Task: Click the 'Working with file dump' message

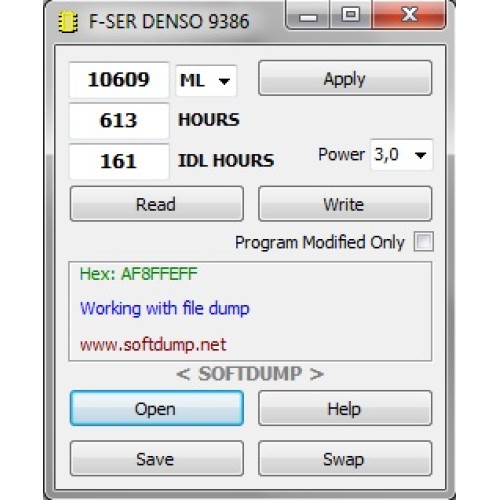Action: click(x=165, y=308)
